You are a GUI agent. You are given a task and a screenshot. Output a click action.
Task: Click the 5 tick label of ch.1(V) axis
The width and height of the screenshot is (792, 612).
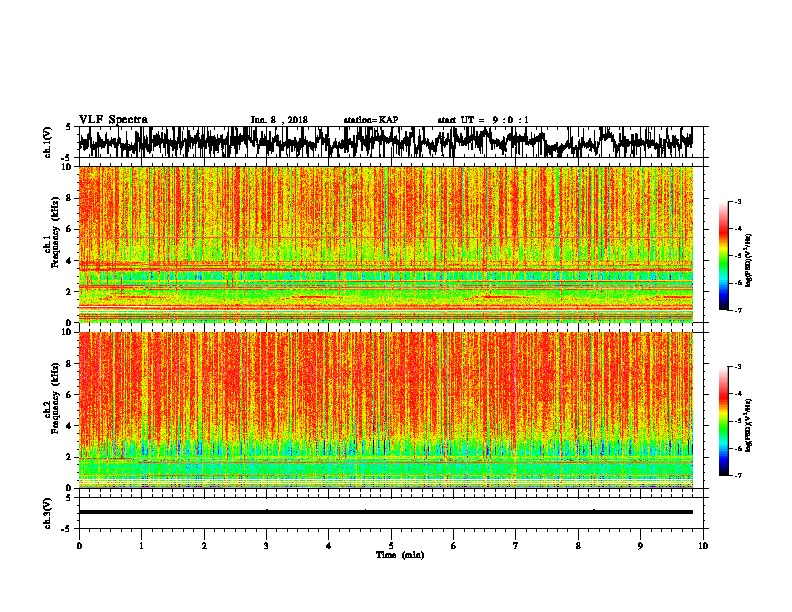click(x=68, y=127)
